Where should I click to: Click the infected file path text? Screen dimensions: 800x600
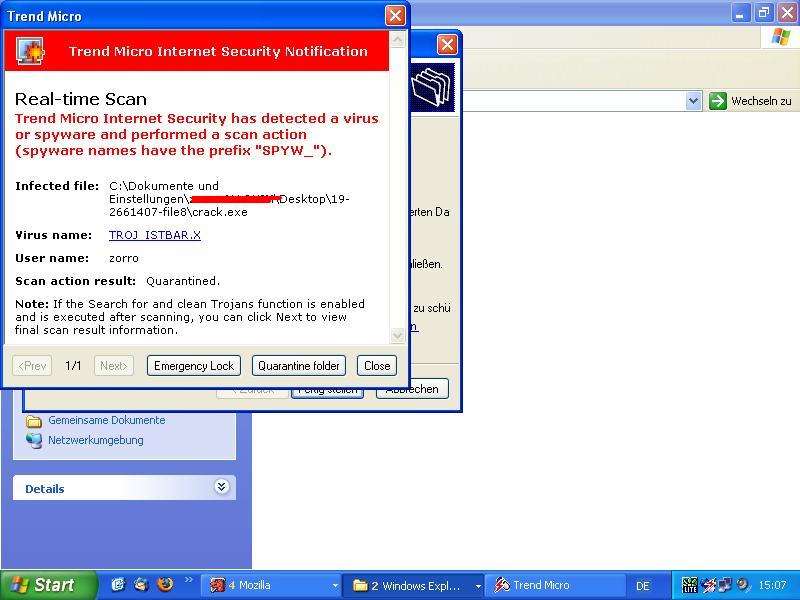pyautogui.click(x=230, y=199)
